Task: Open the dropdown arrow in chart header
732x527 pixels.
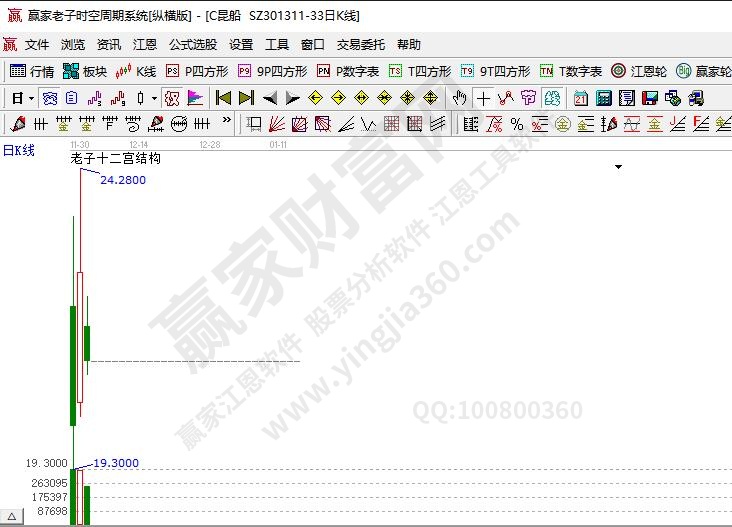Action: click(618, 167)
